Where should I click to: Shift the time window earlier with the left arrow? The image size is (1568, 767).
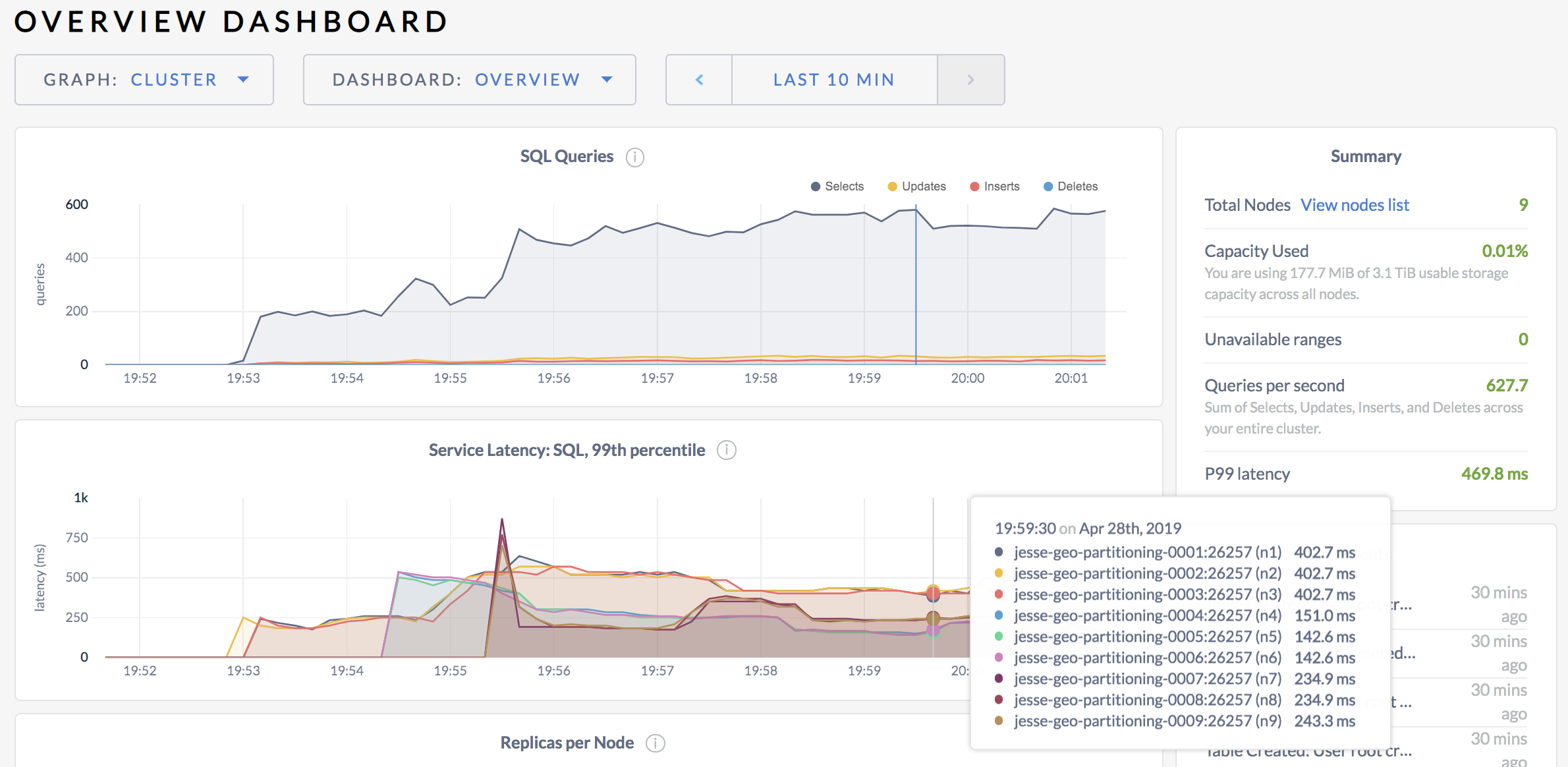click(698, 79)
